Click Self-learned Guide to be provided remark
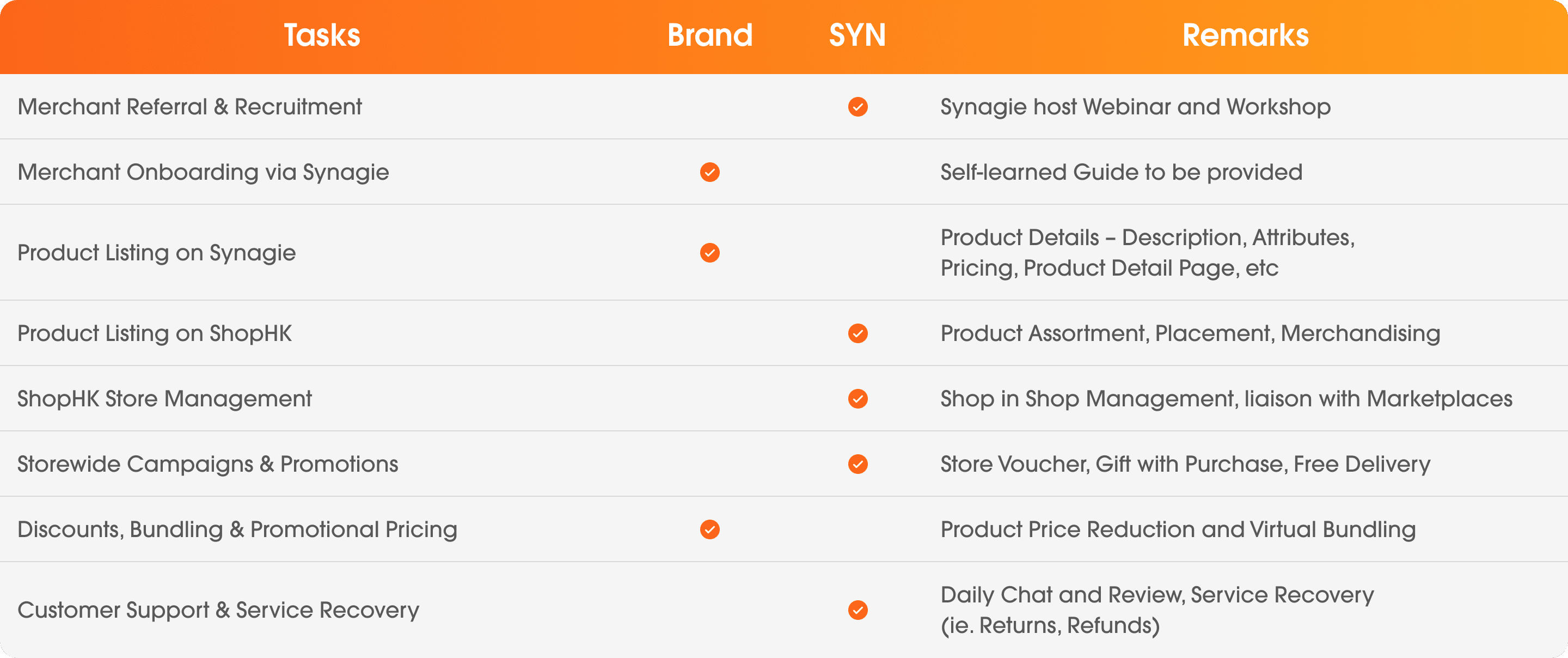The height and width of the screenshot is (658, 1568). [1121, 173]
